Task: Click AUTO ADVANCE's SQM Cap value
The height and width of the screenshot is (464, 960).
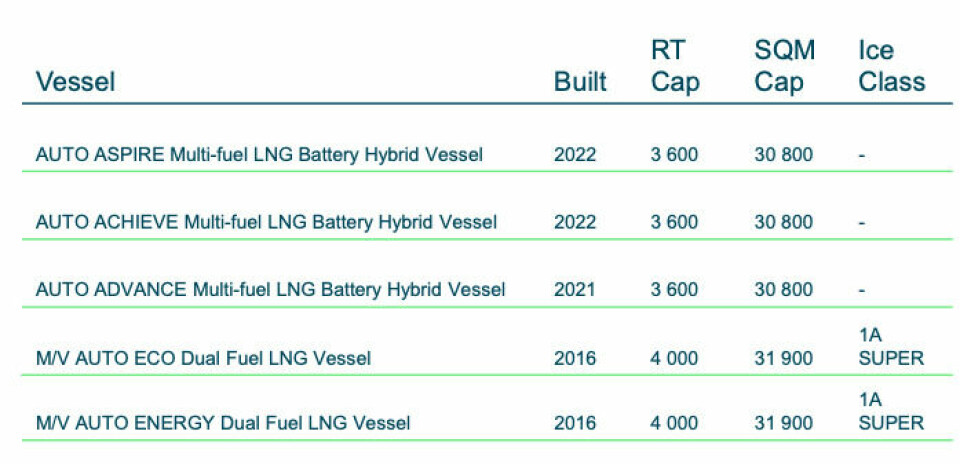Action: [783, 290]
